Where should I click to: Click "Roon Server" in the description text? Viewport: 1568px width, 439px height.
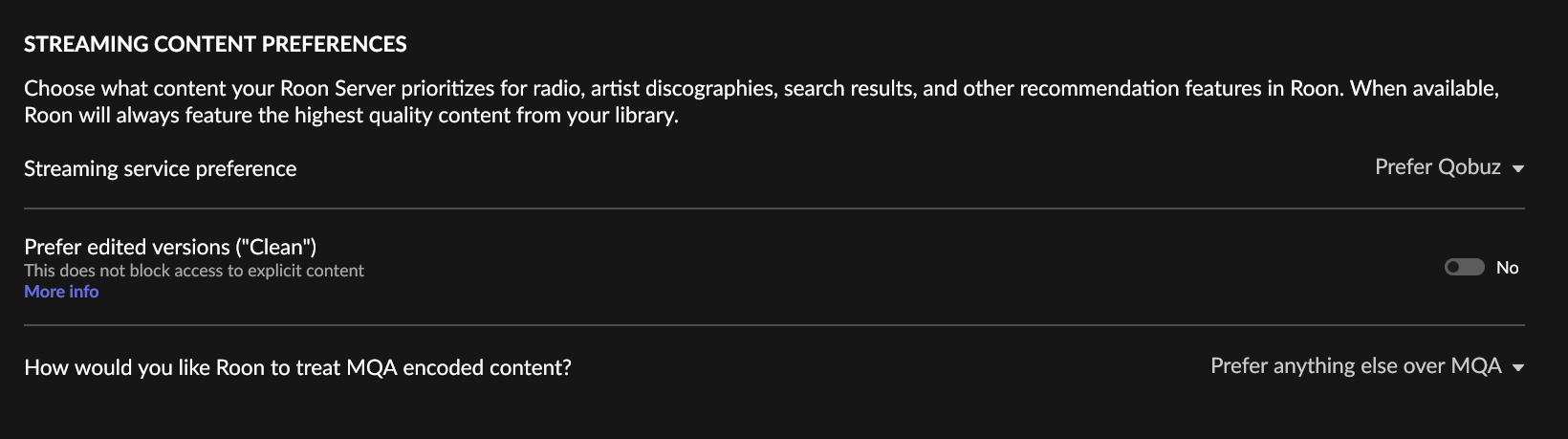(338, 89)
